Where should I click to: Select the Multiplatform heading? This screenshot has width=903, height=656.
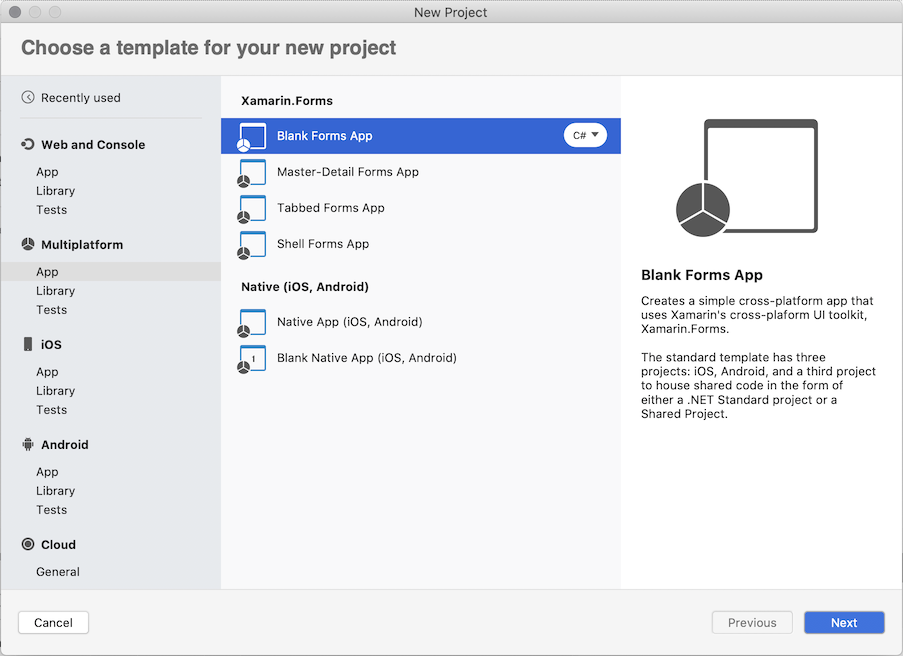pos(82,245)
